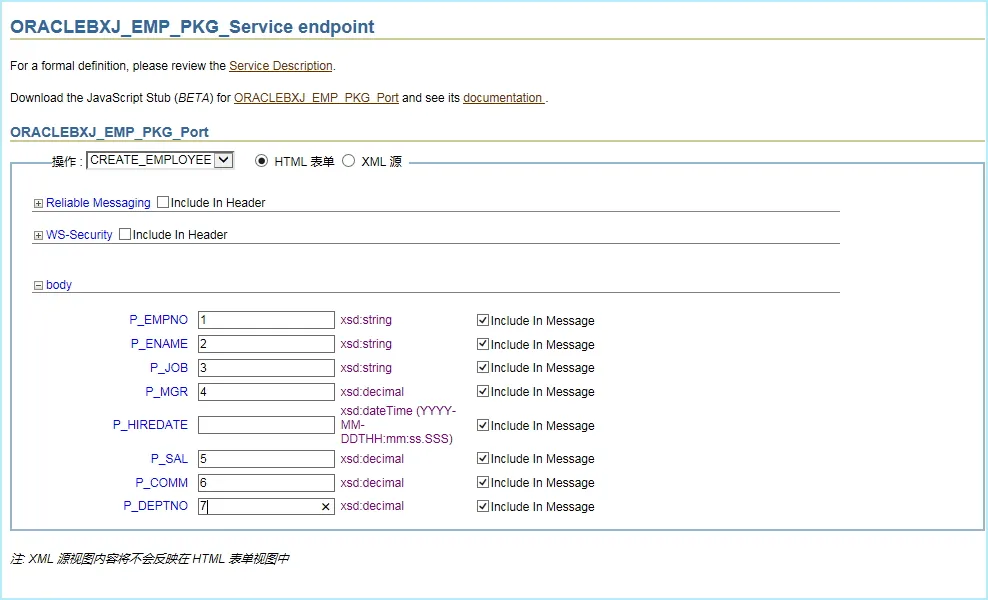Toggle Reliable Messaging Include In Header checkbox
This screenshot has width=988, height=600.
tap(163, 203)
